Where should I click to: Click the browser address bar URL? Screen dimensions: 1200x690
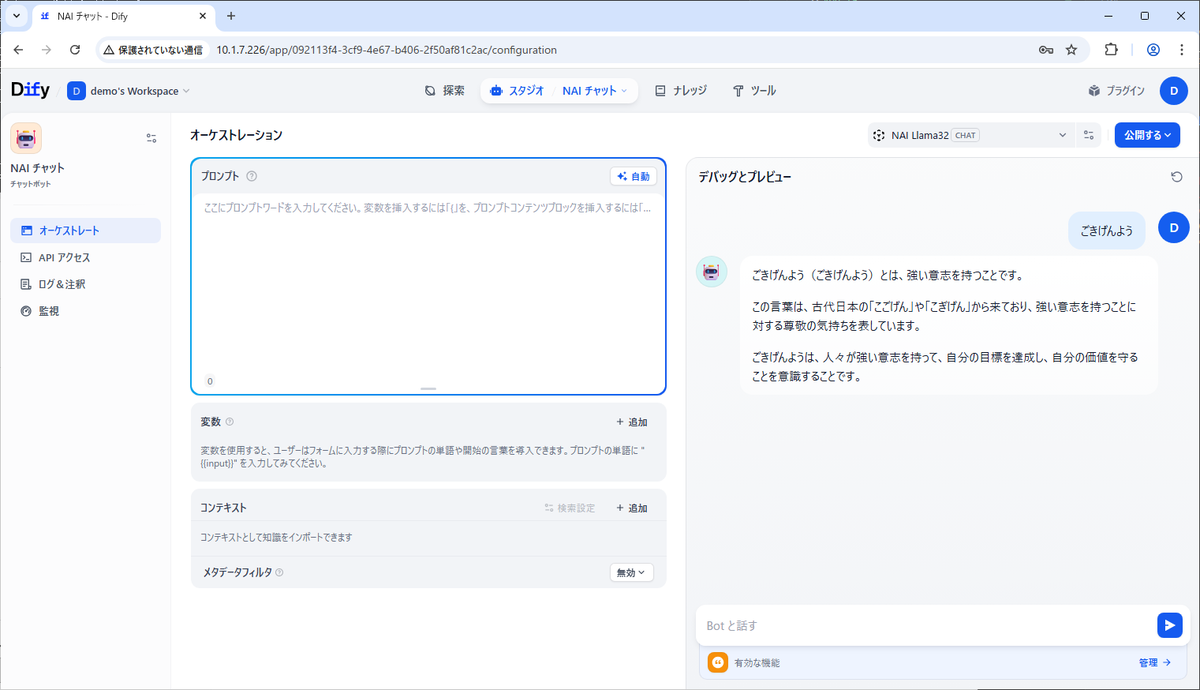(x=386, y=50)
